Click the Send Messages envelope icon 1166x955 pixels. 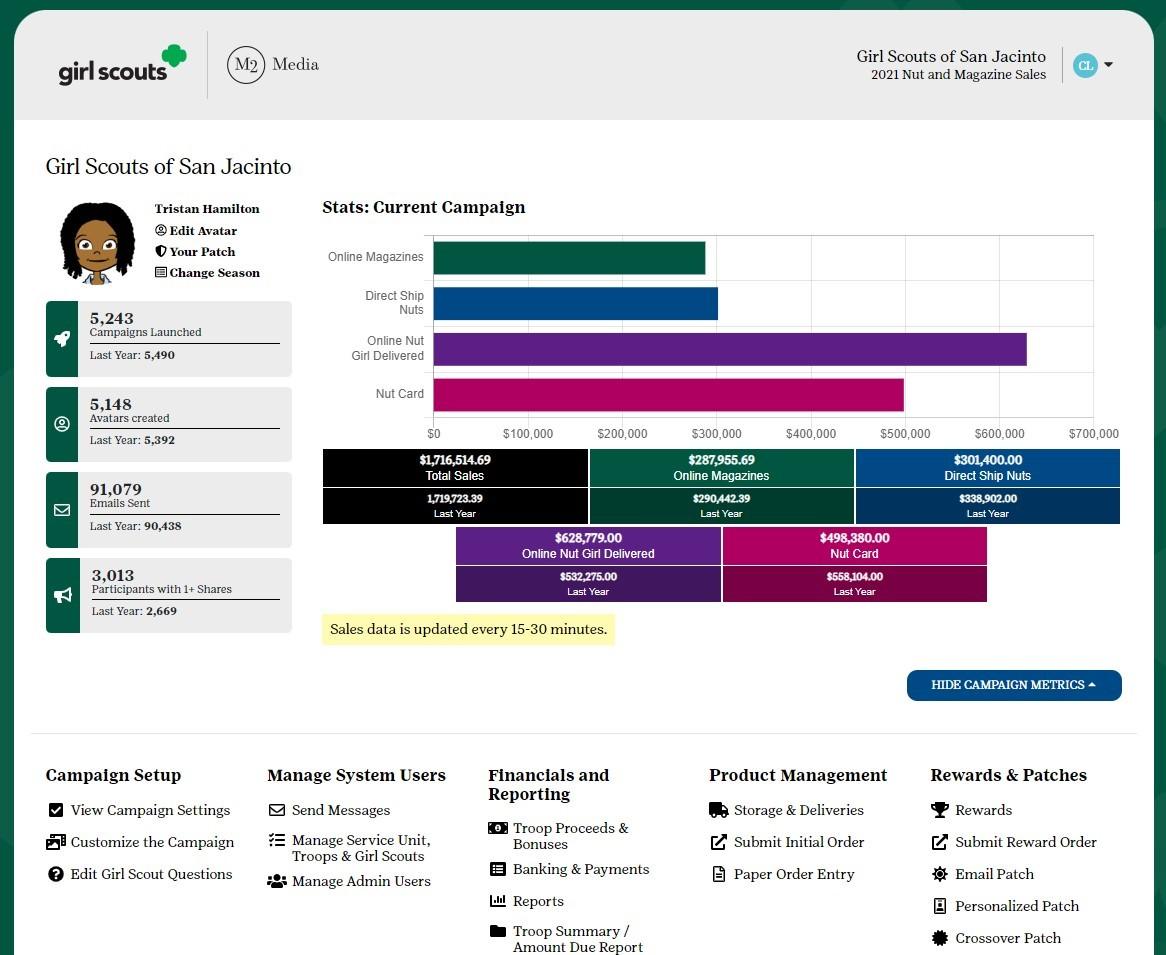point(277,810)
